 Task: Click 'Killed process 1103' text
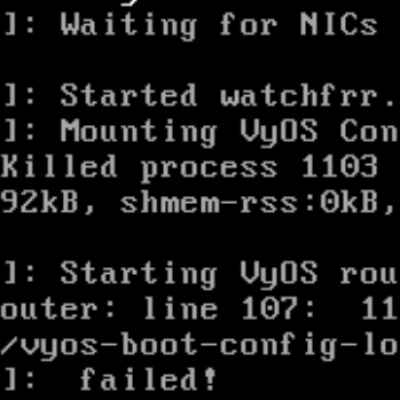(189, 167)
